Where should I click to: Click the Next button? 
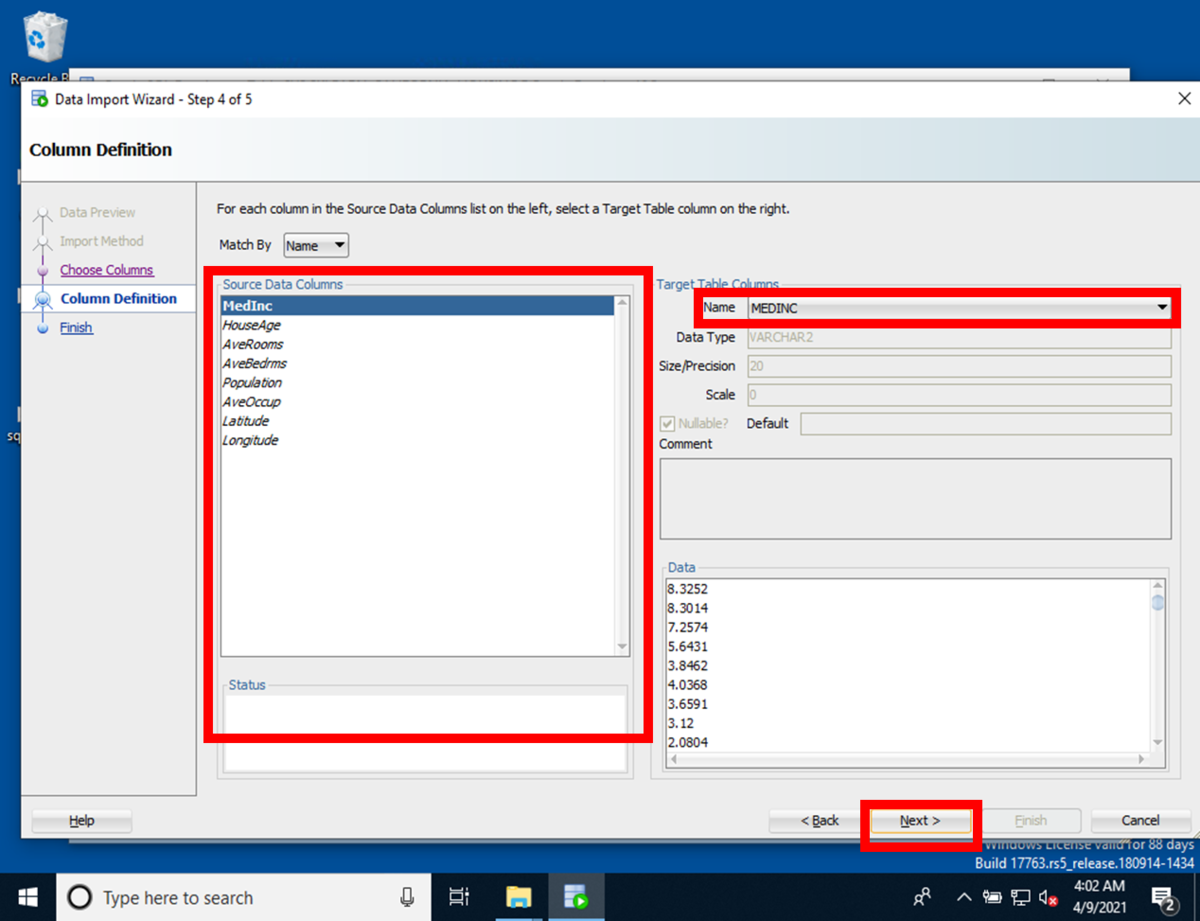tap(920, 820)
